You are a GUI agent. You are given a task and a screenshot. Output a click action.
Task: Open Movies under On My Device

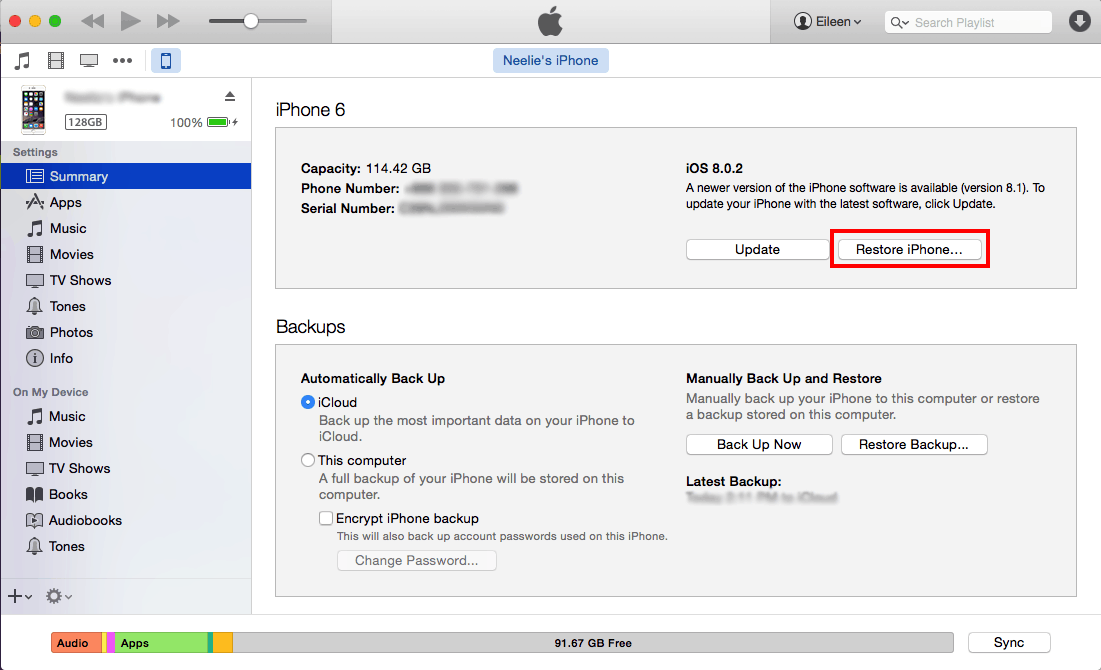coord(126,442)
